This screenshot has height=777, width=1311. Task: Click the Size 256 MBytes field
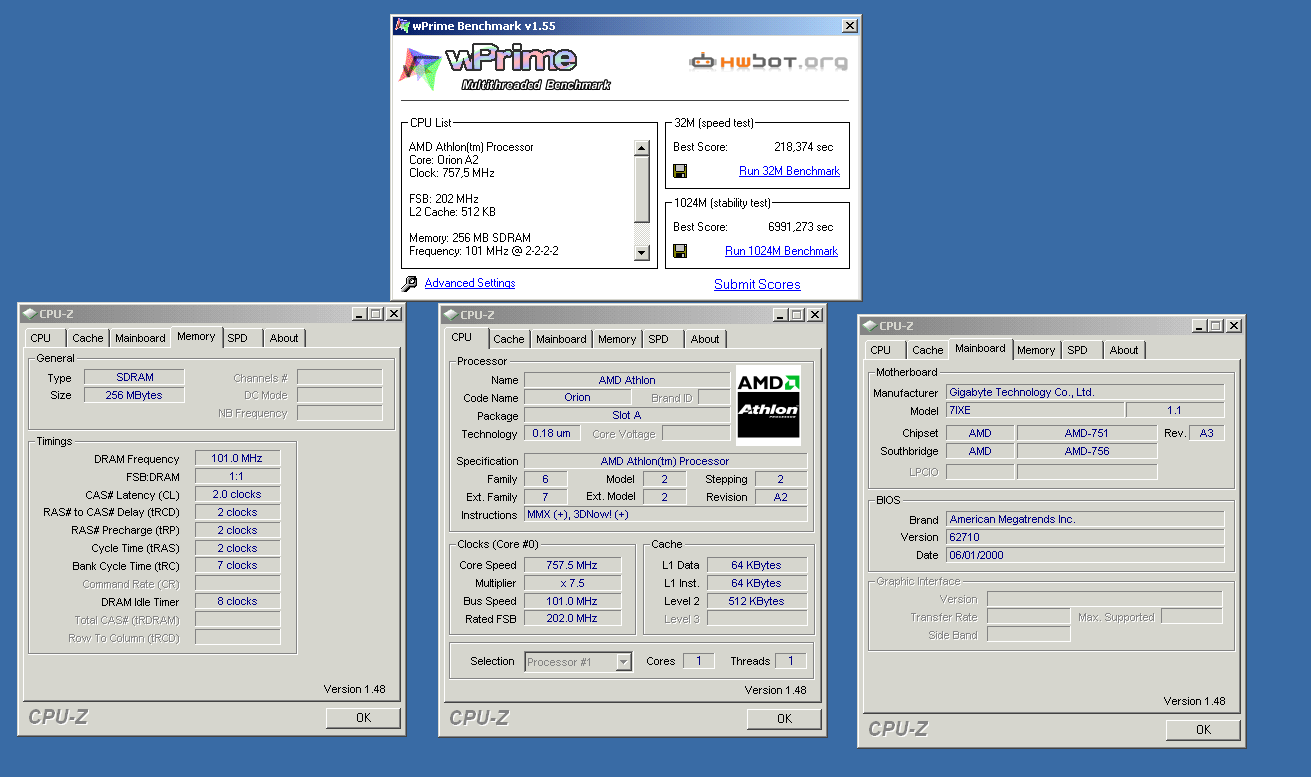[x=134, y=395]
